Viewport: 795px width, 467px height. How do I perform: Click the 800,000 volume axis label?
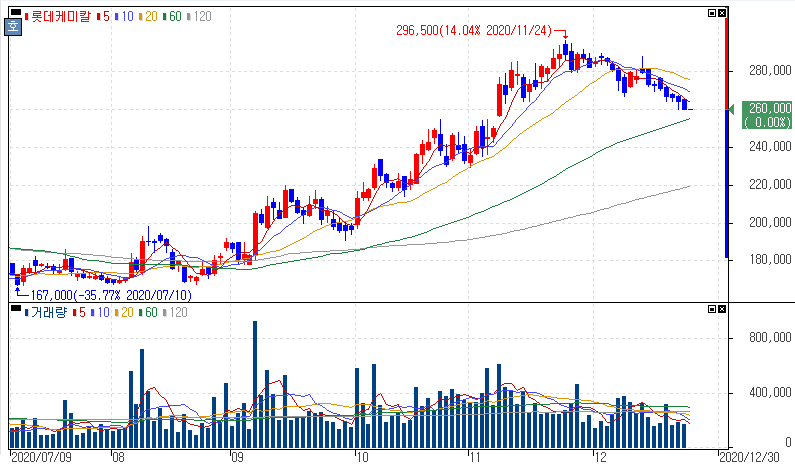pos(770,337)
